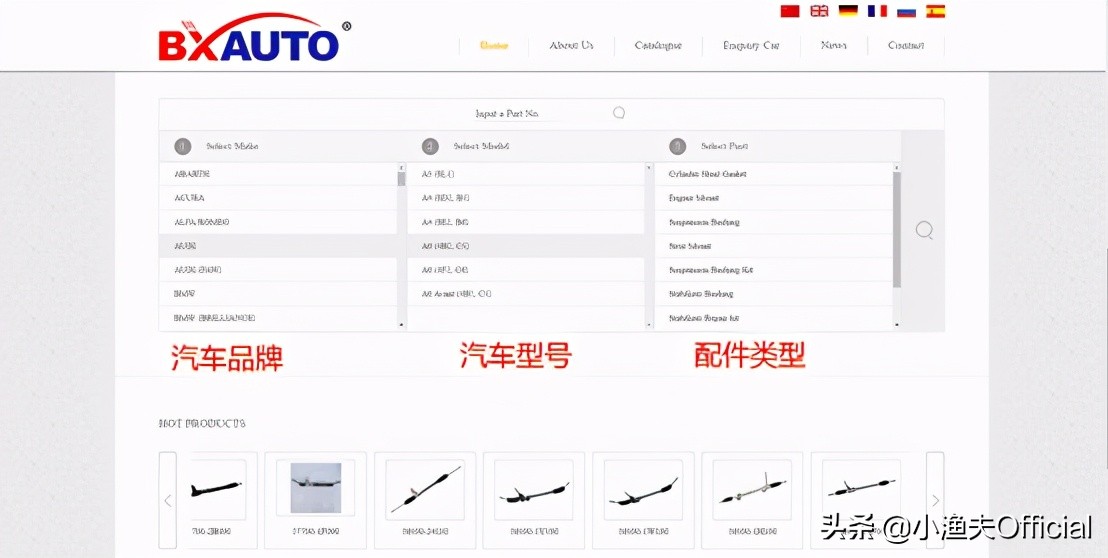Click the large search magnifier beside parts list
This screenshot has width=1108, height=558.
pos(924,230)
